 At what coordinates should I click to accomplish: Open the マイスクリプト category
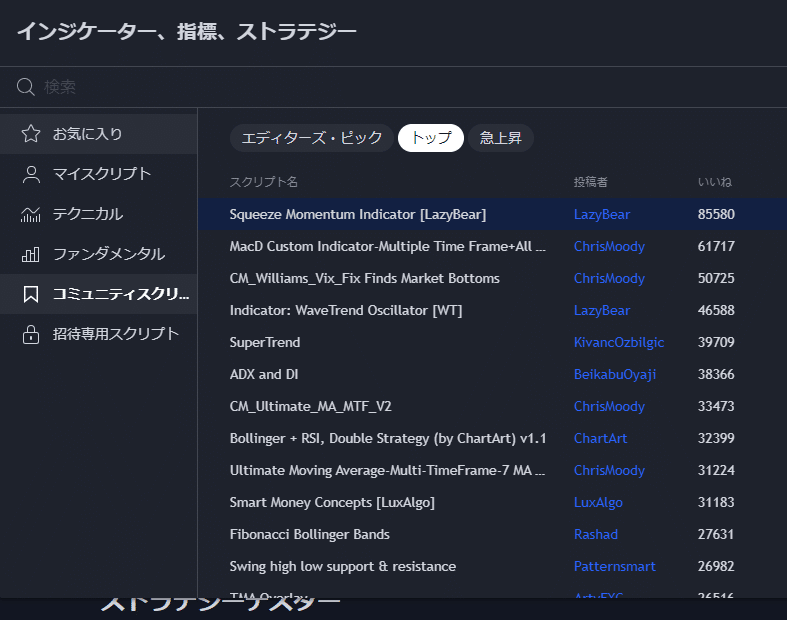tap(98, 174)
